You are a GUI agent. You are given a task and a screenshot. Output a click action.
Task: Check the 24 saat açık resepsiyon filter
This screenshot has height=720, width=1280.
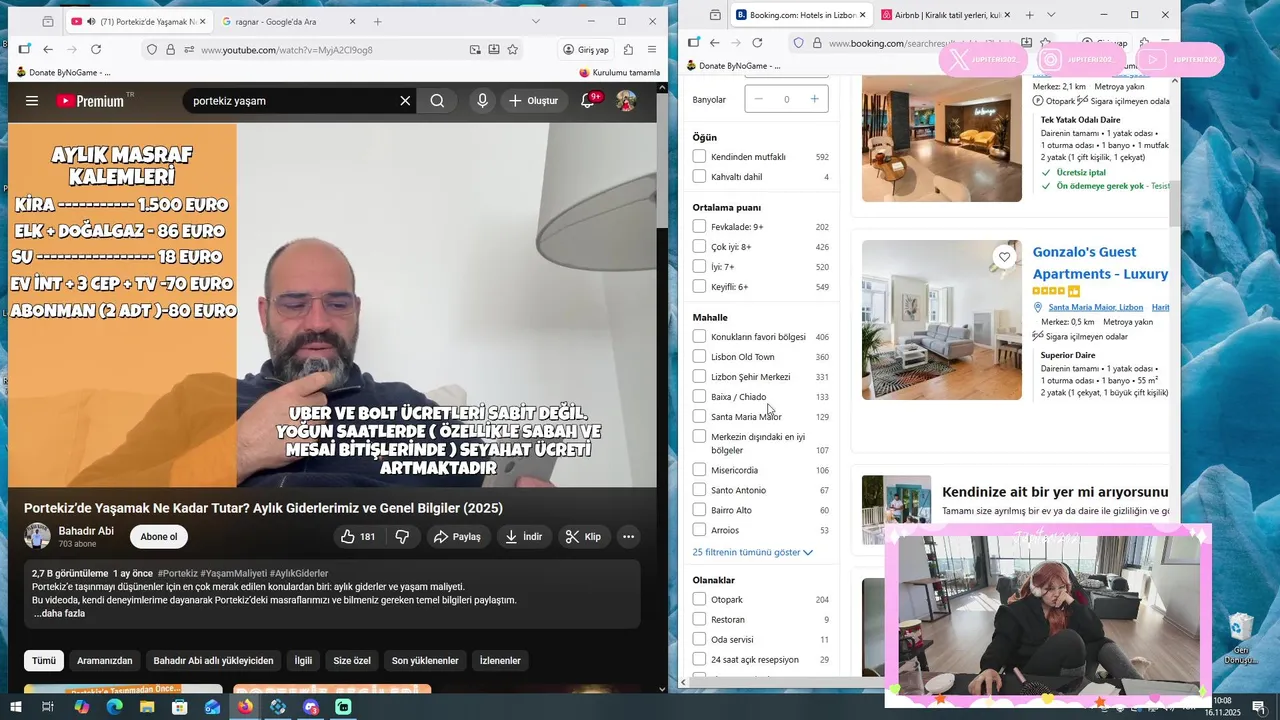coord(699,660)
